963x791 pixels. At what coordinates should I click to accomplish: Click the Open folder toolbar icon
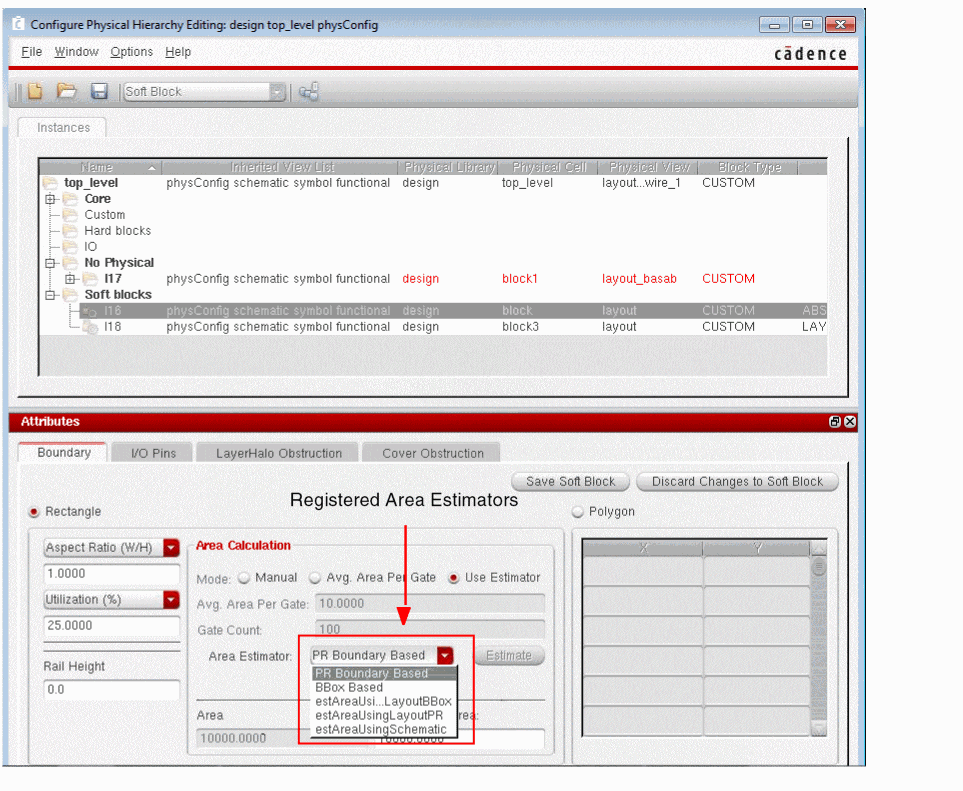[x=66, y=92]
